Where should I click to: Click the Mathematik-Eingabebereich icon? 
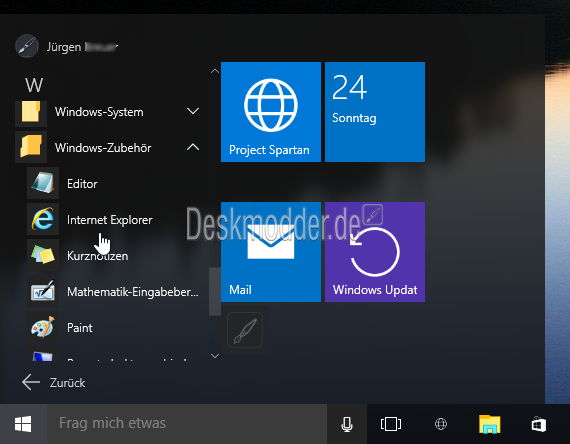pyautogui.click(x=43, y=291)
